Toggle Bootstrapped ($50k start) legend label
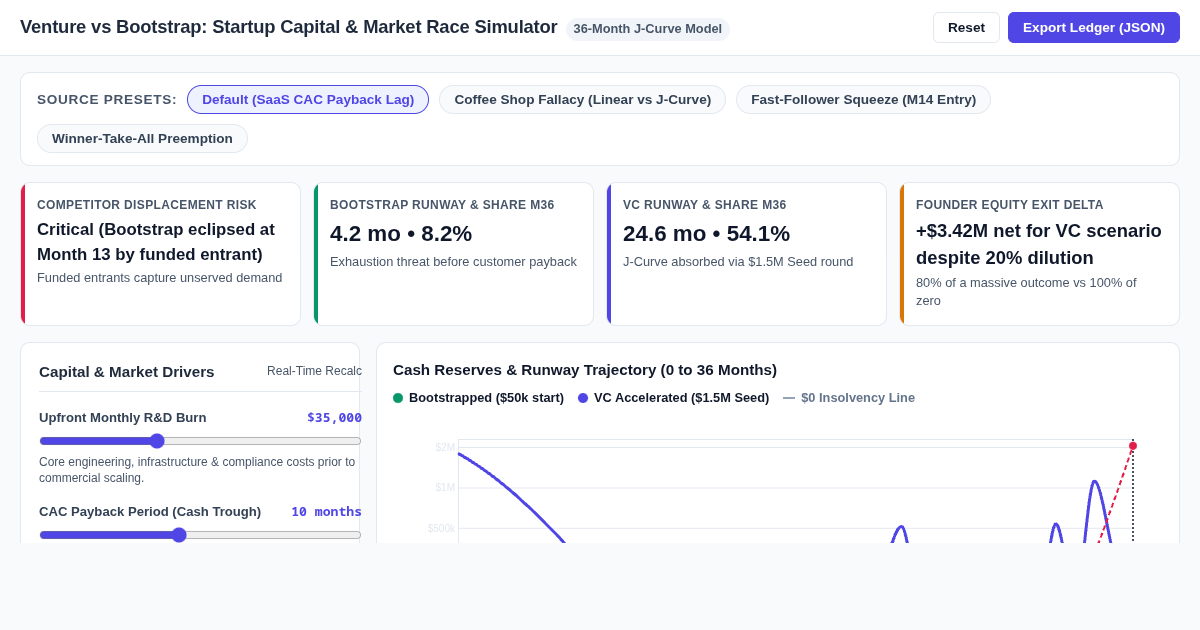 486,398
